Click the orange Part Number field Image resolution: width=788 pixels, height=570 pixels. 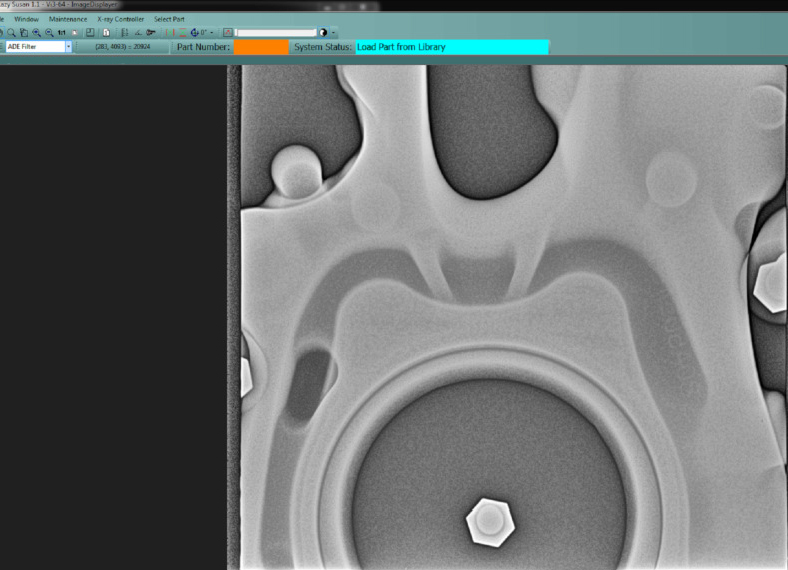(x=261, y=47)
